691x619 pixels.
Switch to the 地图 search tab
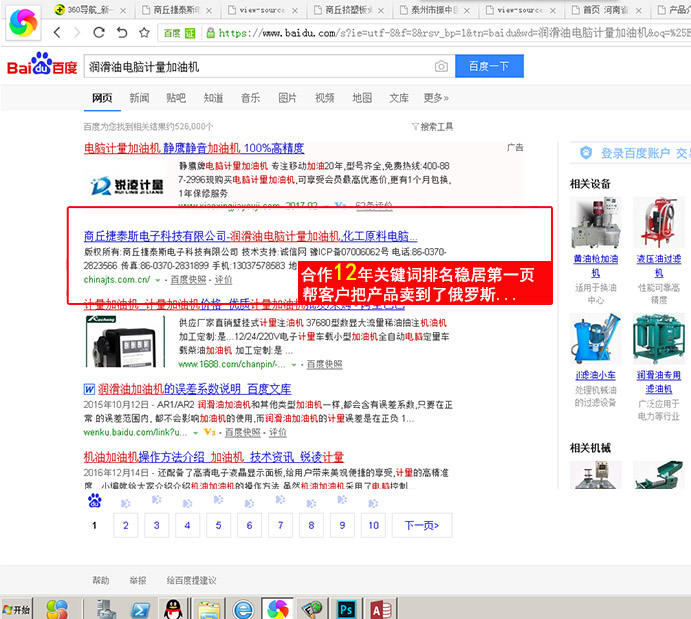[x=362, y=98]
